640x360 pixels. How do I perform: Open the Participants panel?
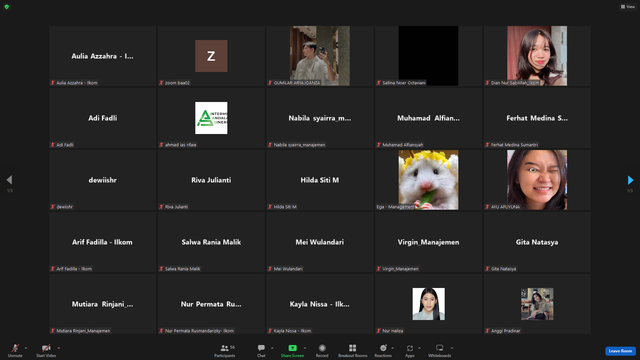pyautogui.click(x=225, y=350)
